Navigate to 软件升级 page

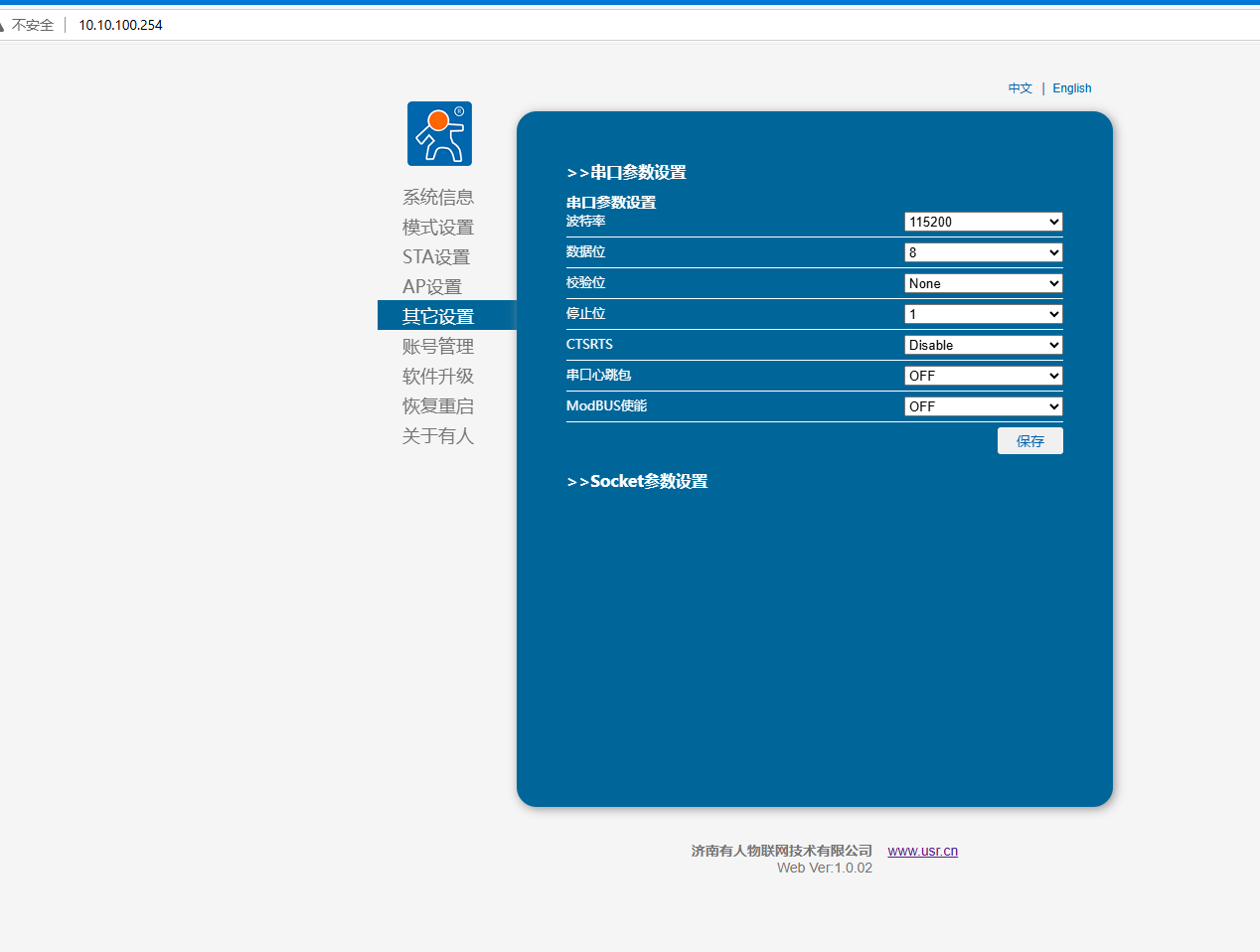click(438, 377)
